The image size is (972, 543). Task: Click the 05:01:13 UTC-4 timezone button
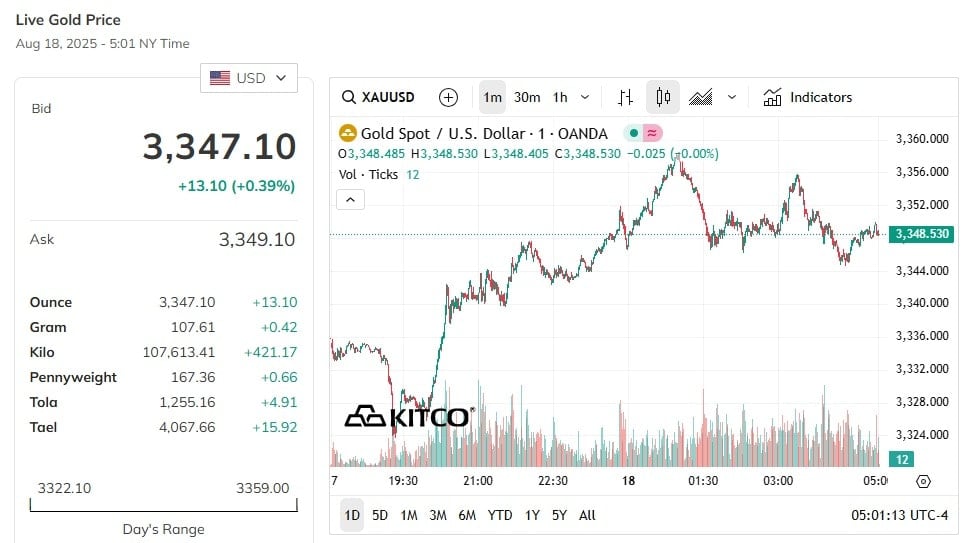tap(899, 515)
